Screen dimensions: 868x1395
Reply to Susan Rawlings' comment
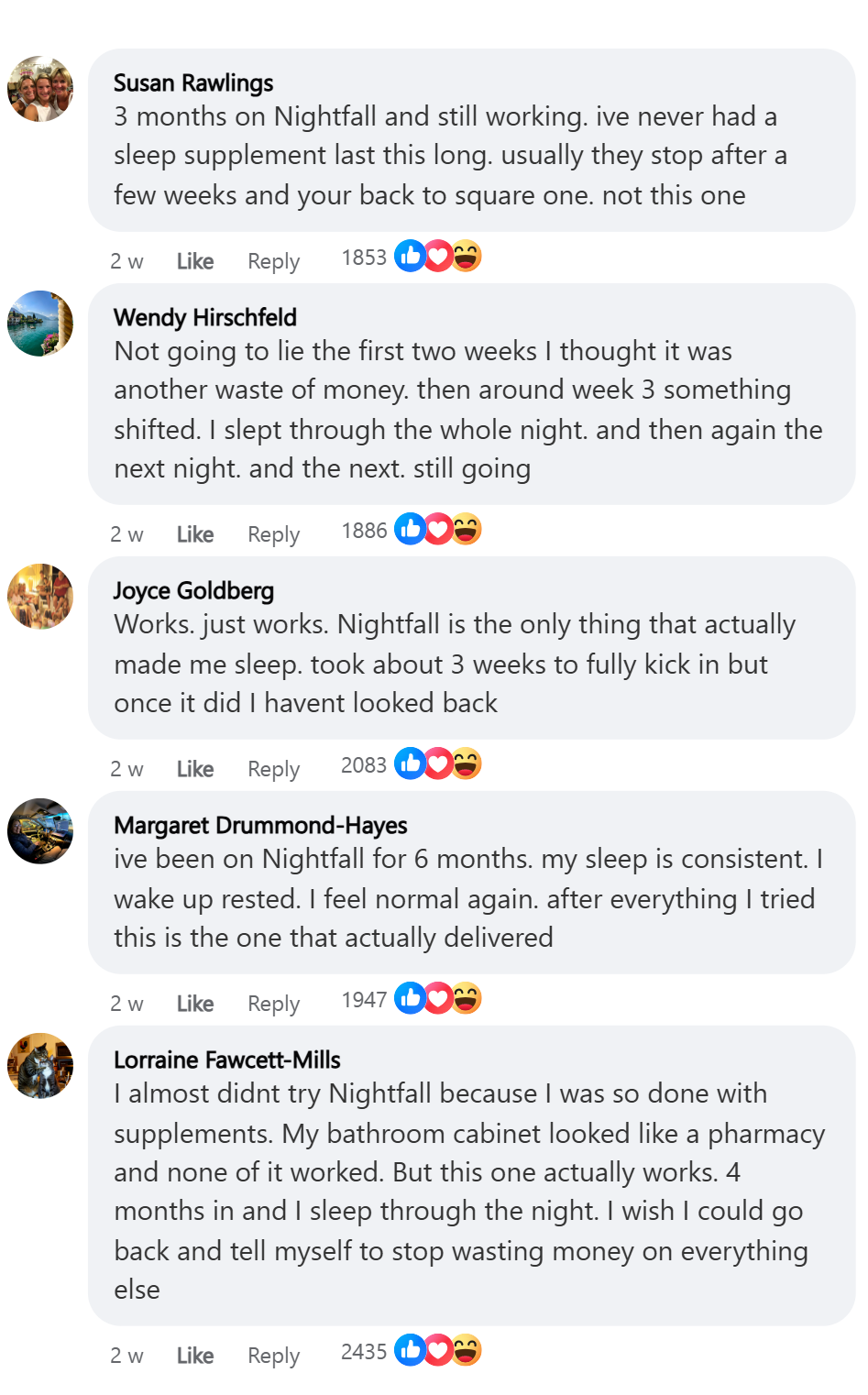coord(273,261)
